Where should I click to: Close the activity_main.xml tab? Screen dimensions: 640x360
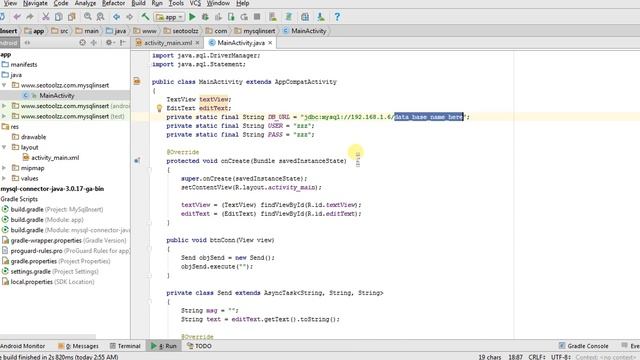tap(198, 42)
